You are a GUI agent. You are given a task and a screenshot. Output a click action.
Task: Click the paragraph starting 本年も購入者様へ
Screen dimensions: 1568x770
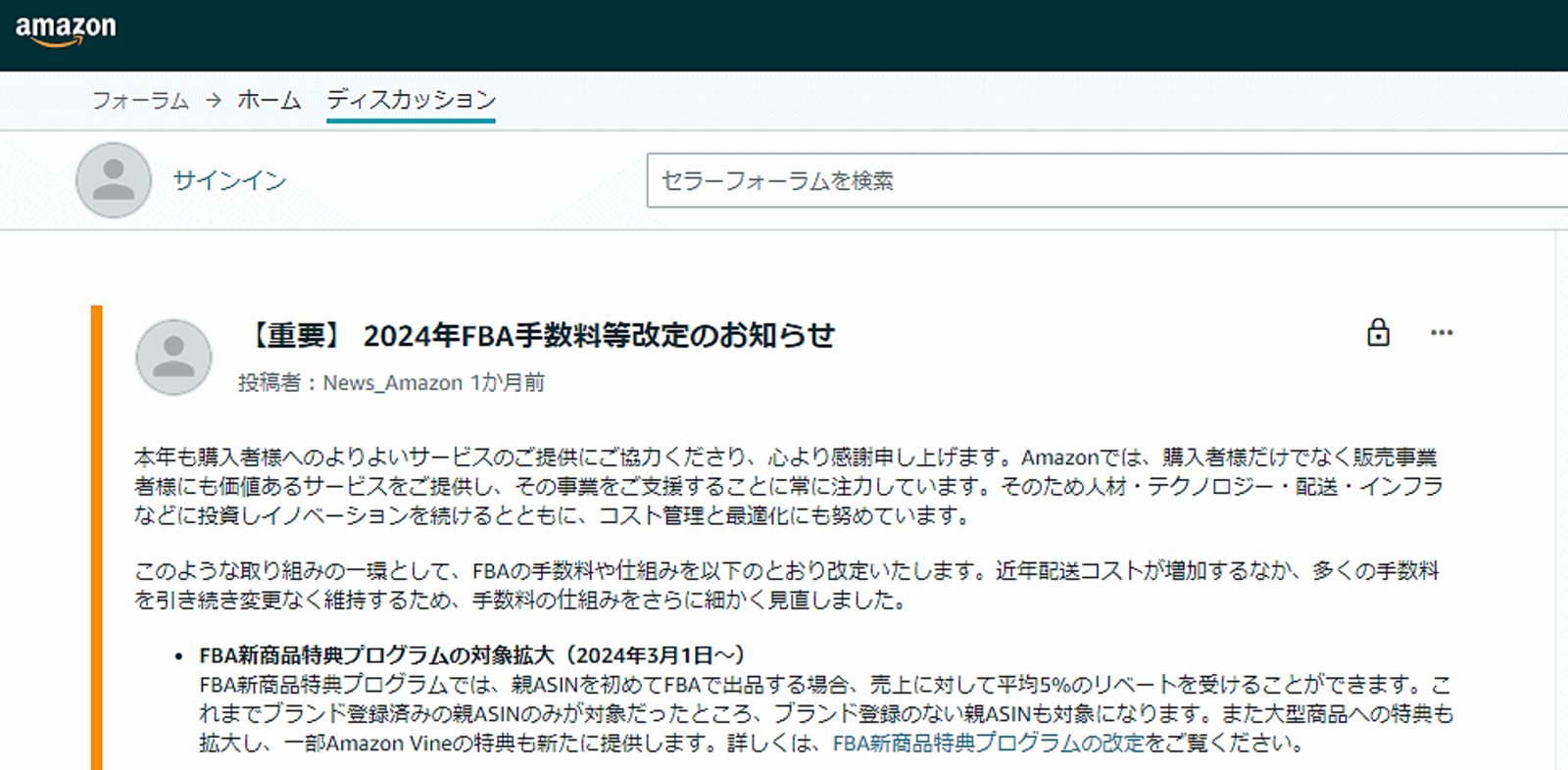click(x=789, y=486)
